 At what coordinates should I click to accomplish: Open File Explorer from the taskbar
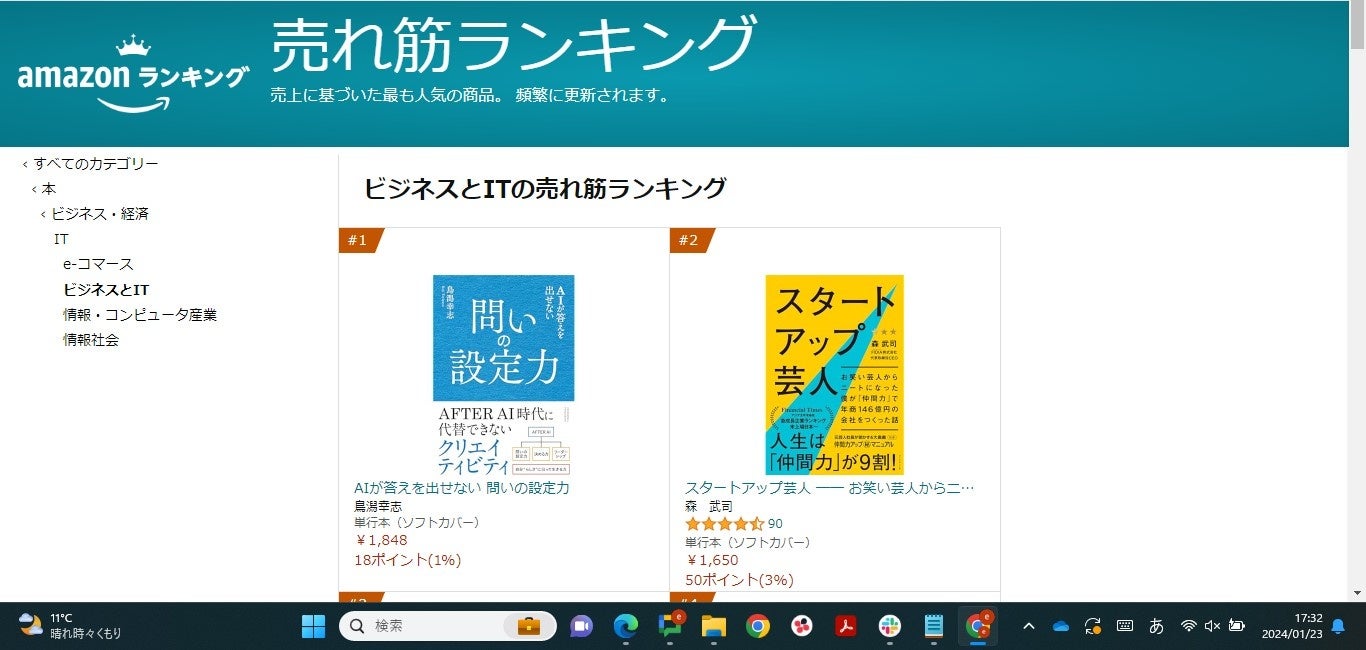[713, 626]
